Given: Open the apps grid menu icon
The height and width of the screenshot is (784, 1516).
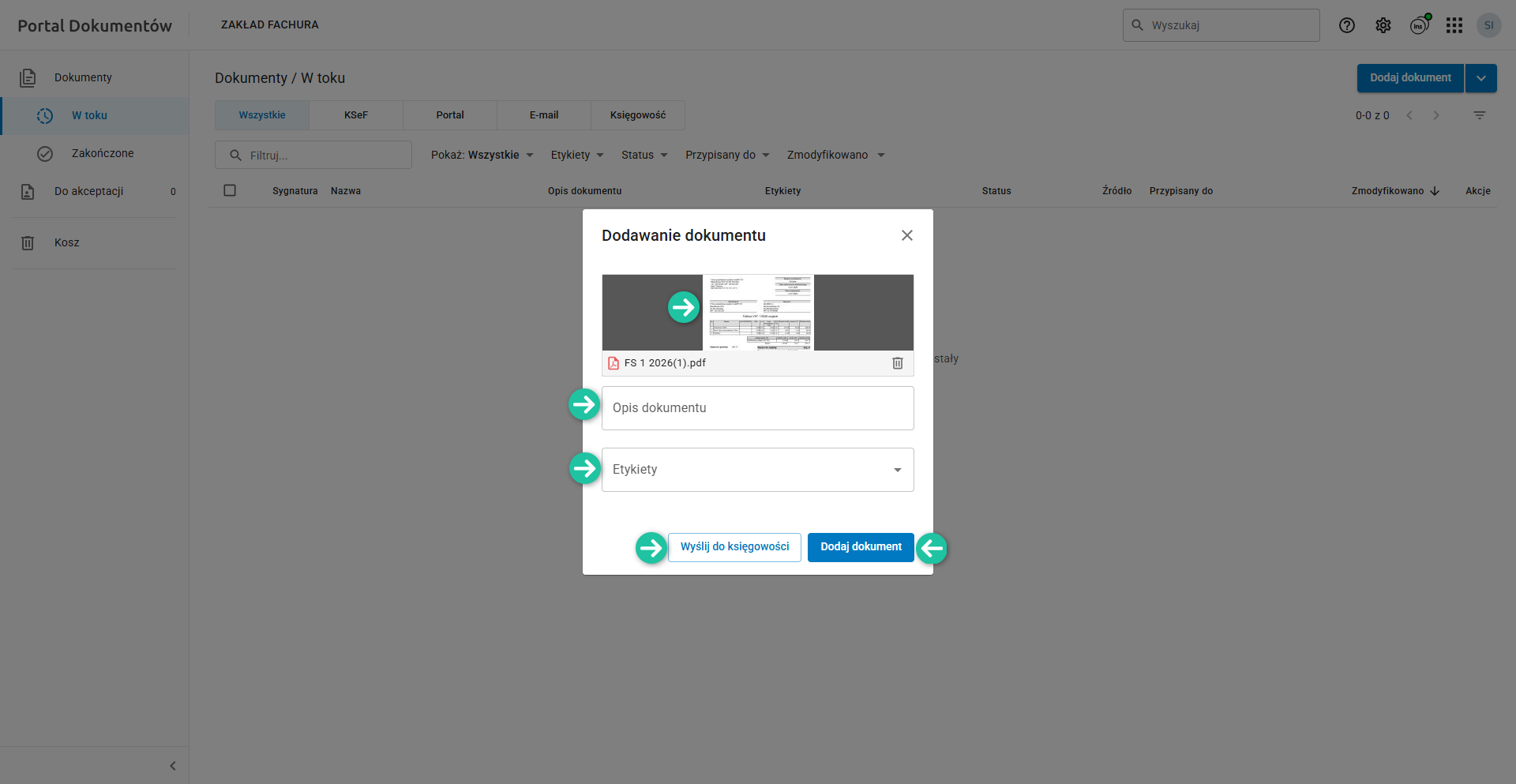Looking at the screenshot, I should pyautogui.click(x=1454, y=25).
